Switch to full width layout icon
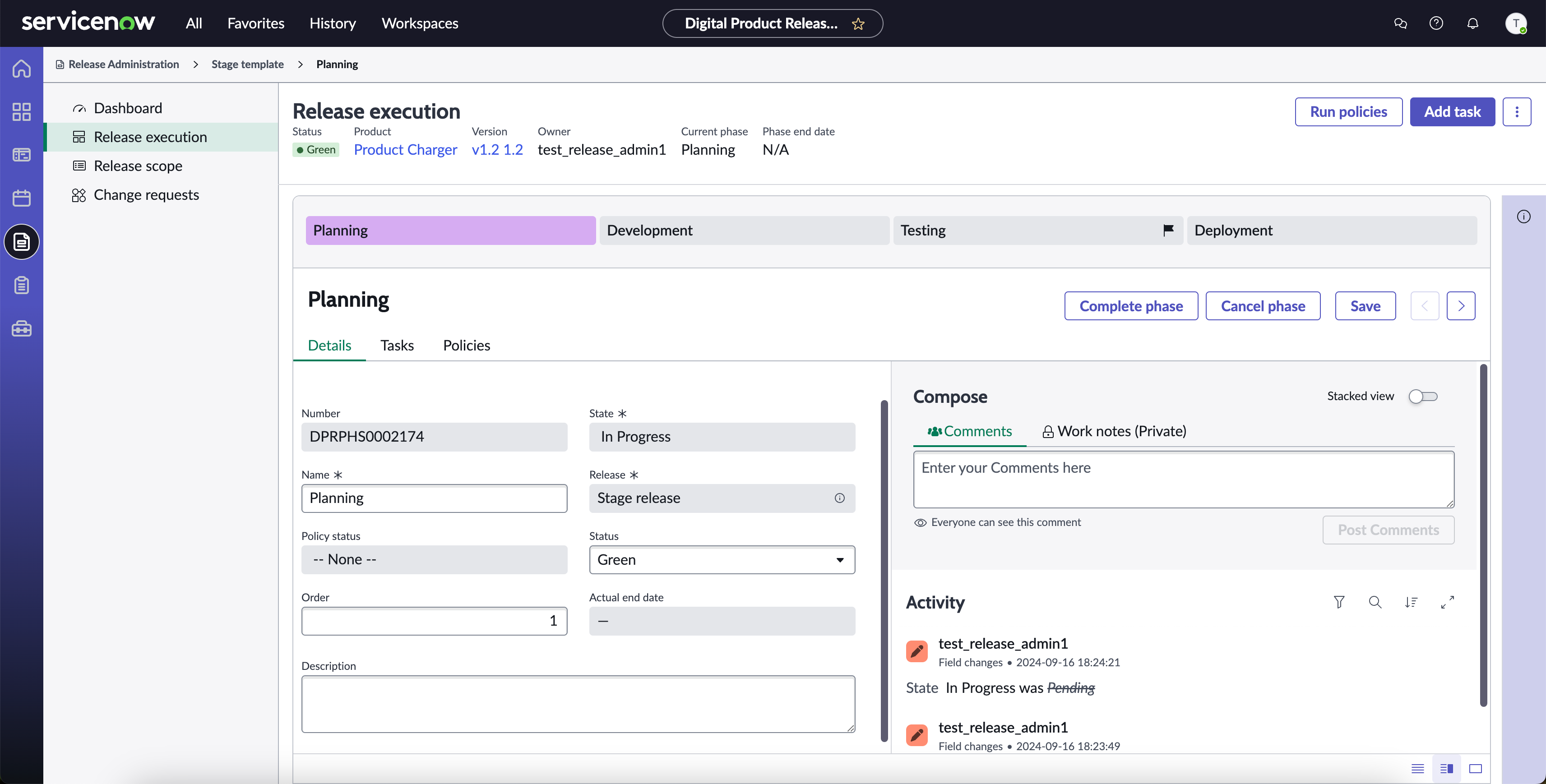This screenshot has height=784, width=1546. click(x=1476, y=768)
